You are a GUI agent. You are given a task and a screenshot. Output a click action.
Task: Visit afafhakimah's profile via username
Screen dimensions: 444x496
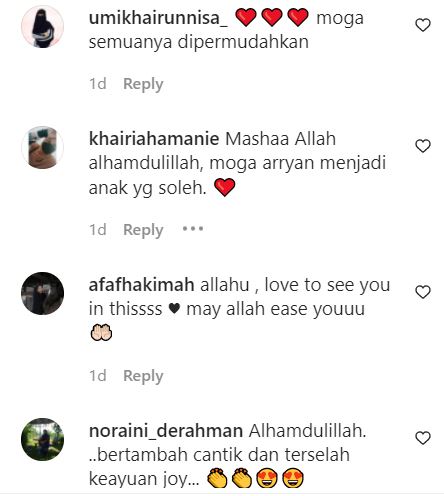tap(142, 285)
